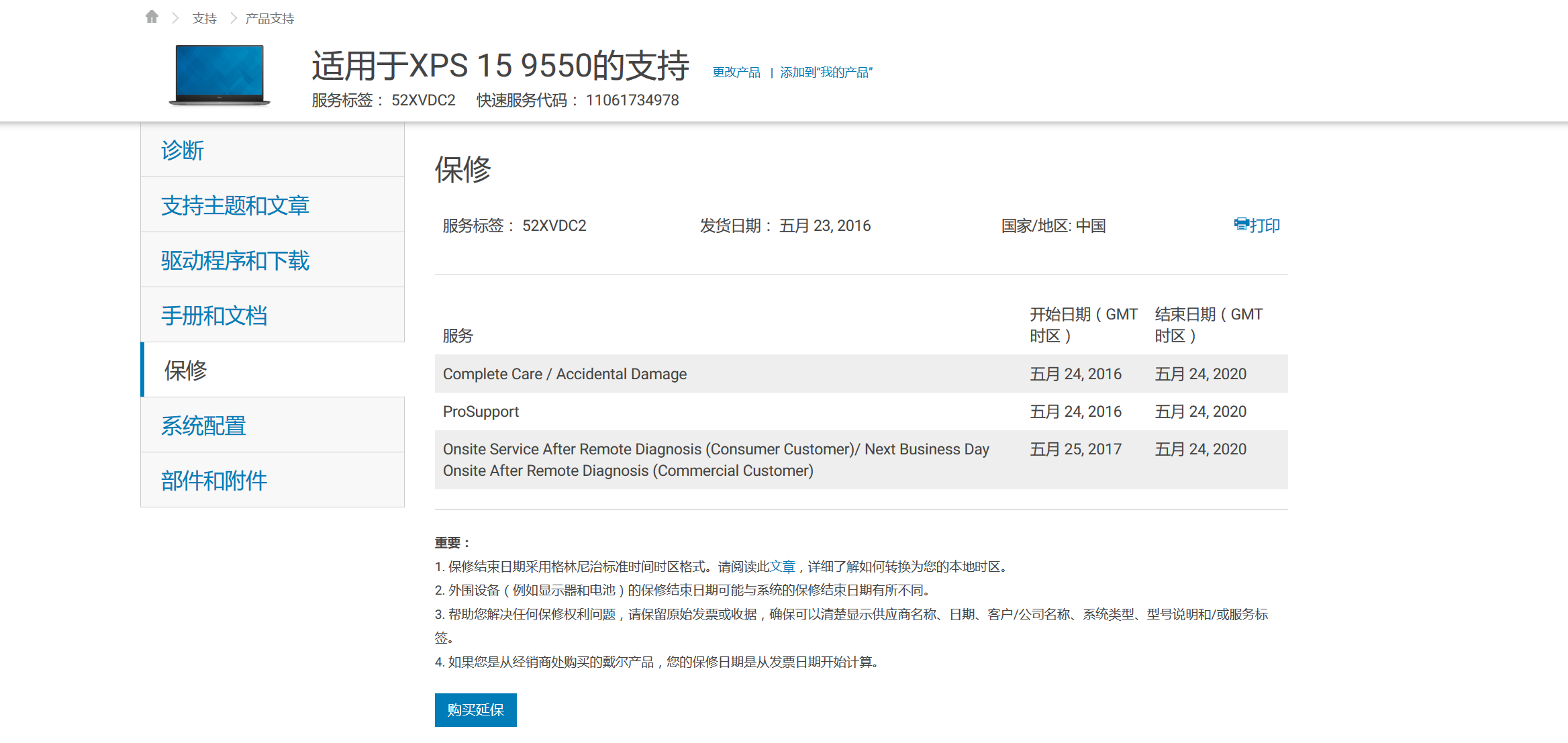Go to 驱动程序和下载 section

tap(235, 260)
